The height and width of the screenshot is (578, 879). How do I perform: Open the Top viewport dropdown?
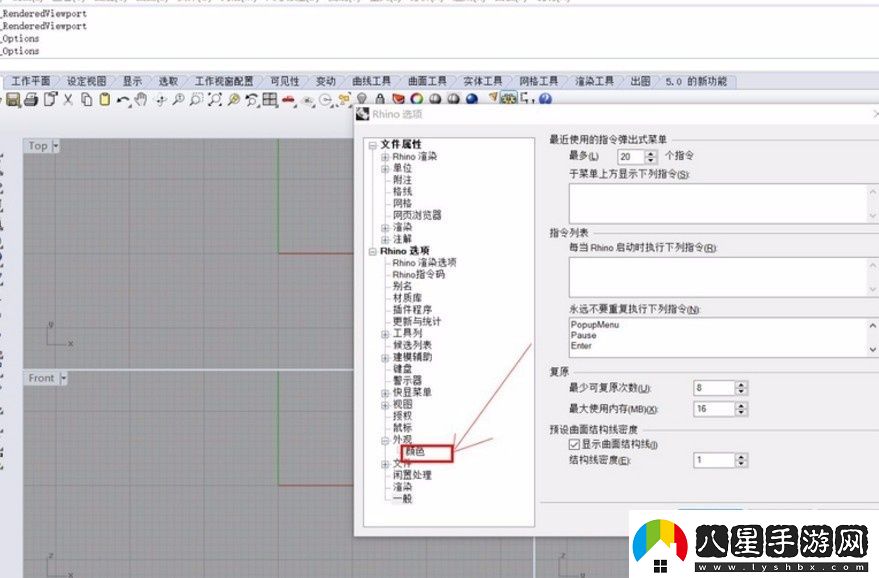[x=57, y=145]
